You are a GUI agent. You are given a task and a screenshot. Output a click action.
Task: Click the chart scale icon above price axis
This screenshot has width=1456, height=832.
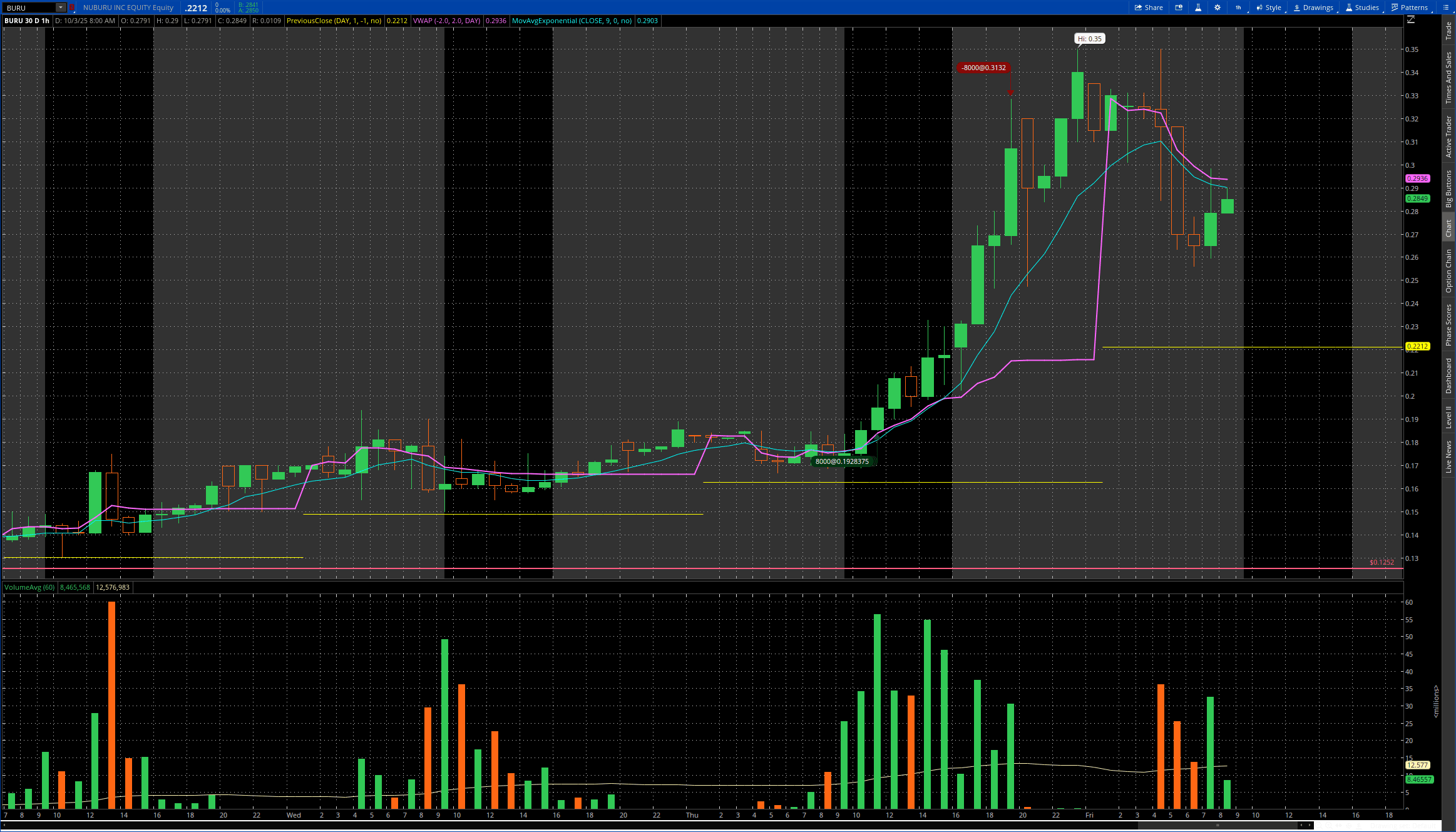(1411, 20)
